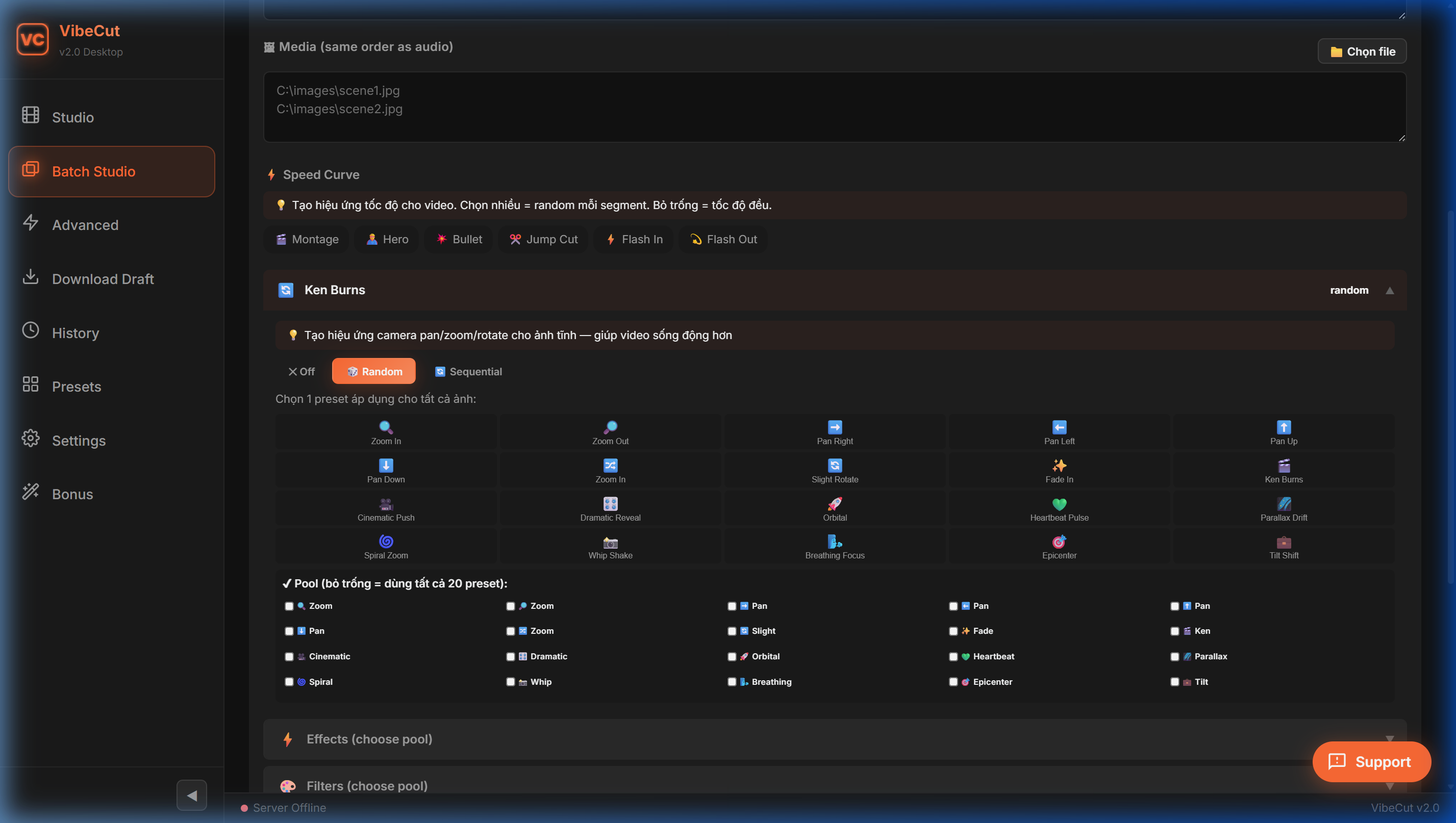Check the Spiral pool checkbox

click(x=289, y=682)
